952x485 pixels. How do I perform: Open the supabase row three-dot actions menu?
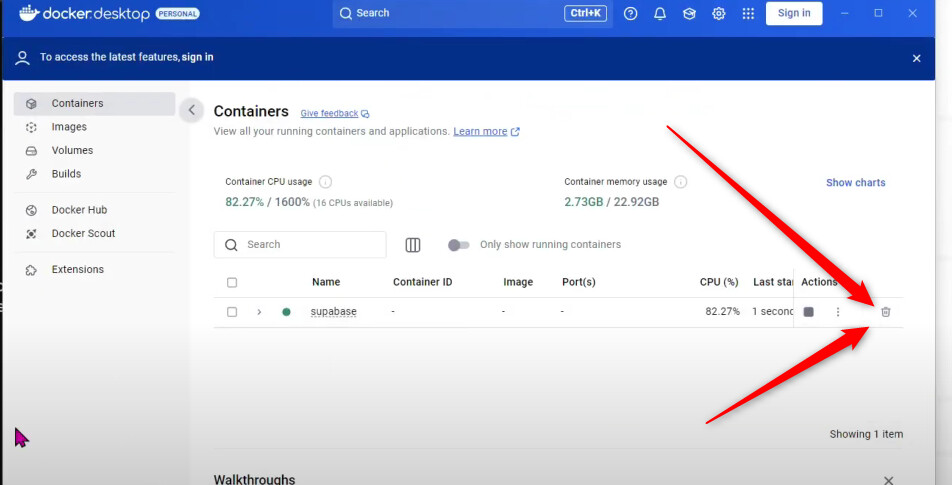point(838,312)
